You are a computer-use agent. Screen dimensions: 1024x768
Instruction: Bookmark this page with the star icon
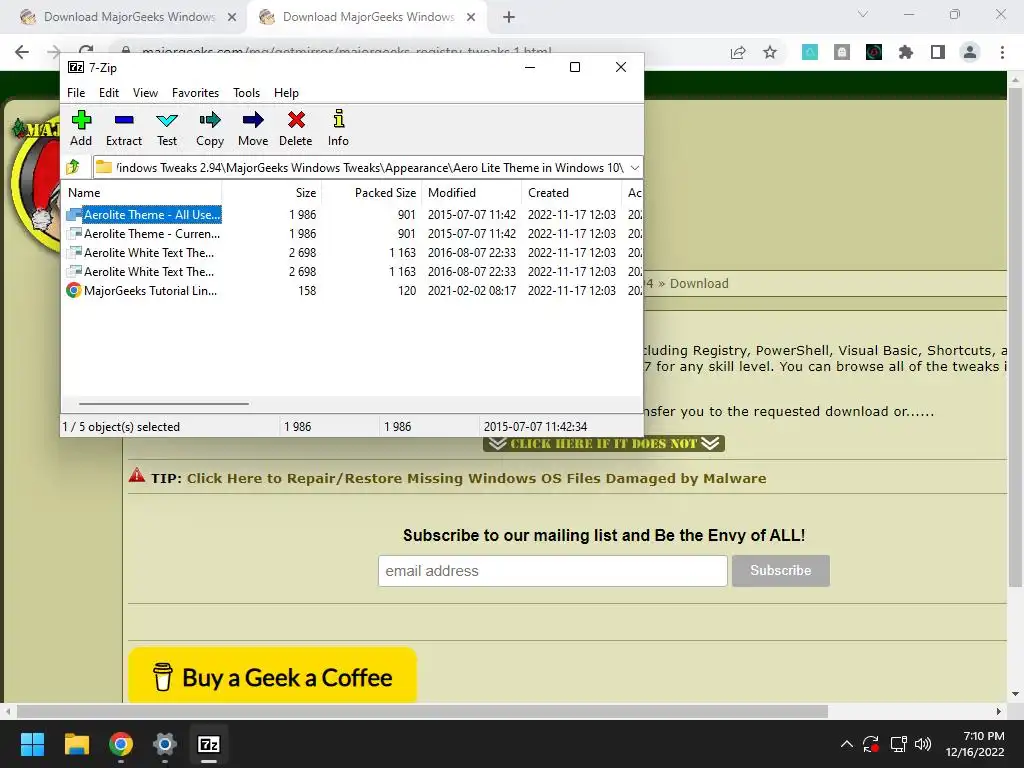[x=770, y=52]
